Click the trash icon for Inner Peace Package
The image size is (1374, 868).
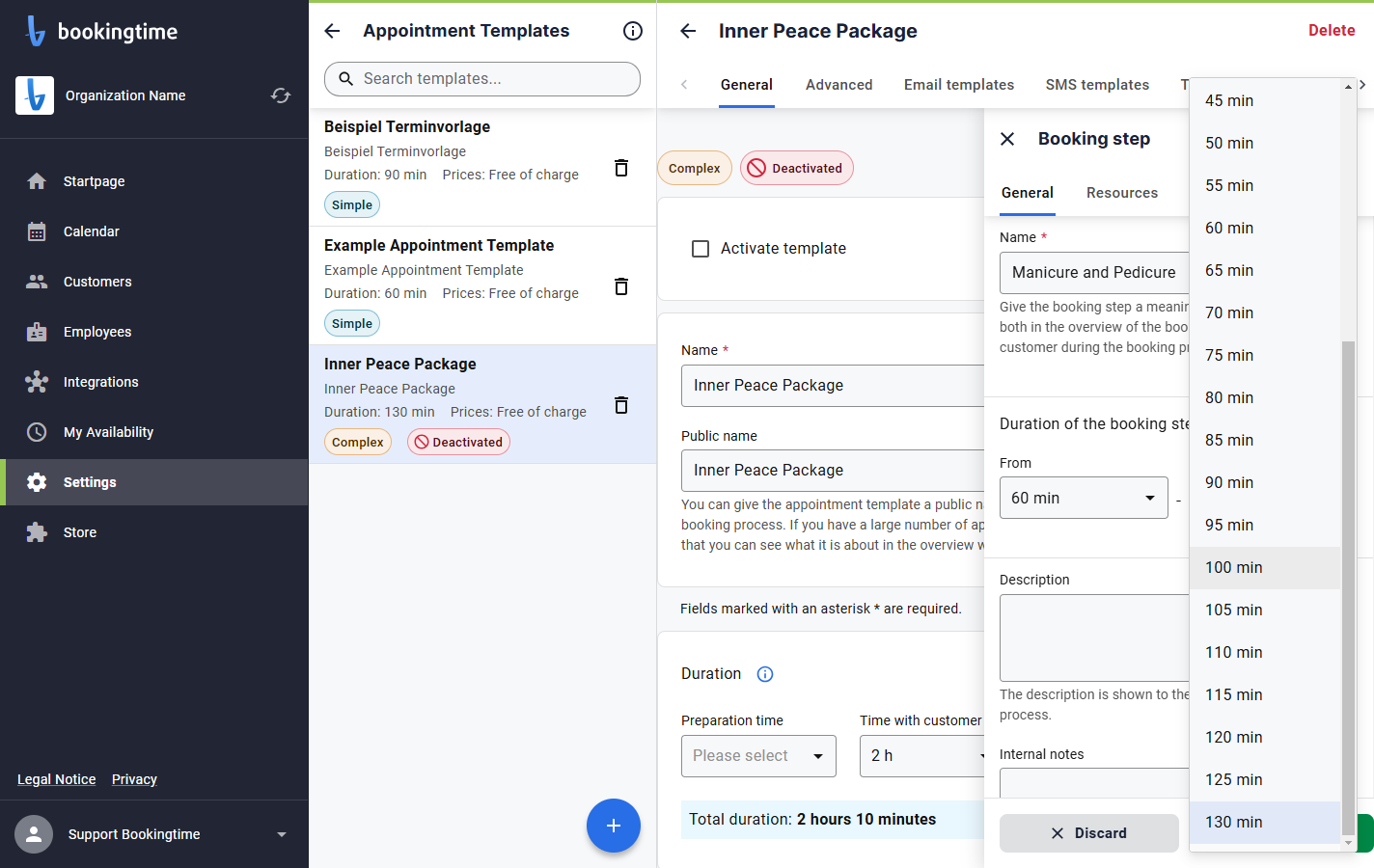point(621,405)
